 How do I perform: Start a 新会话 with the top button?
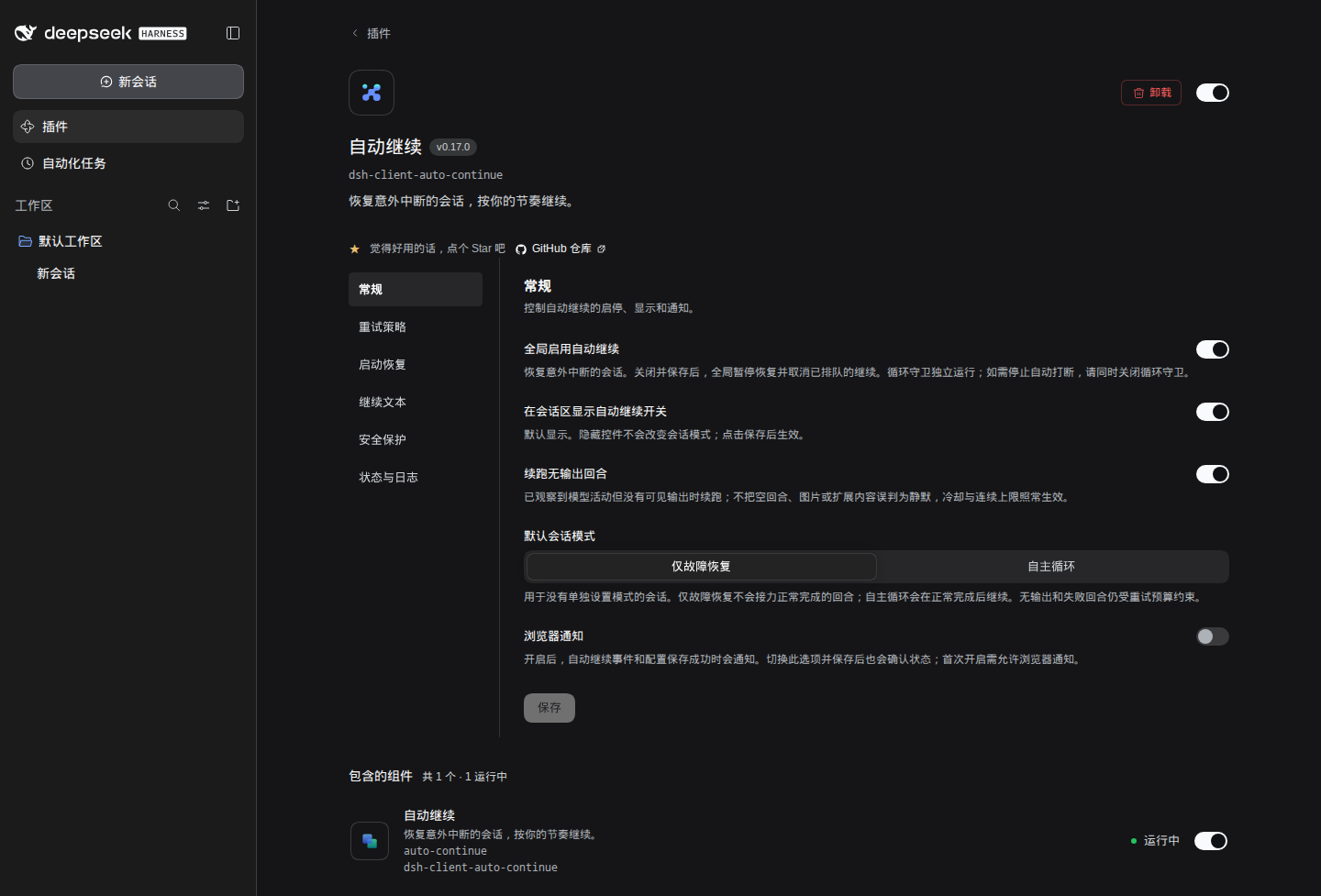128,82
